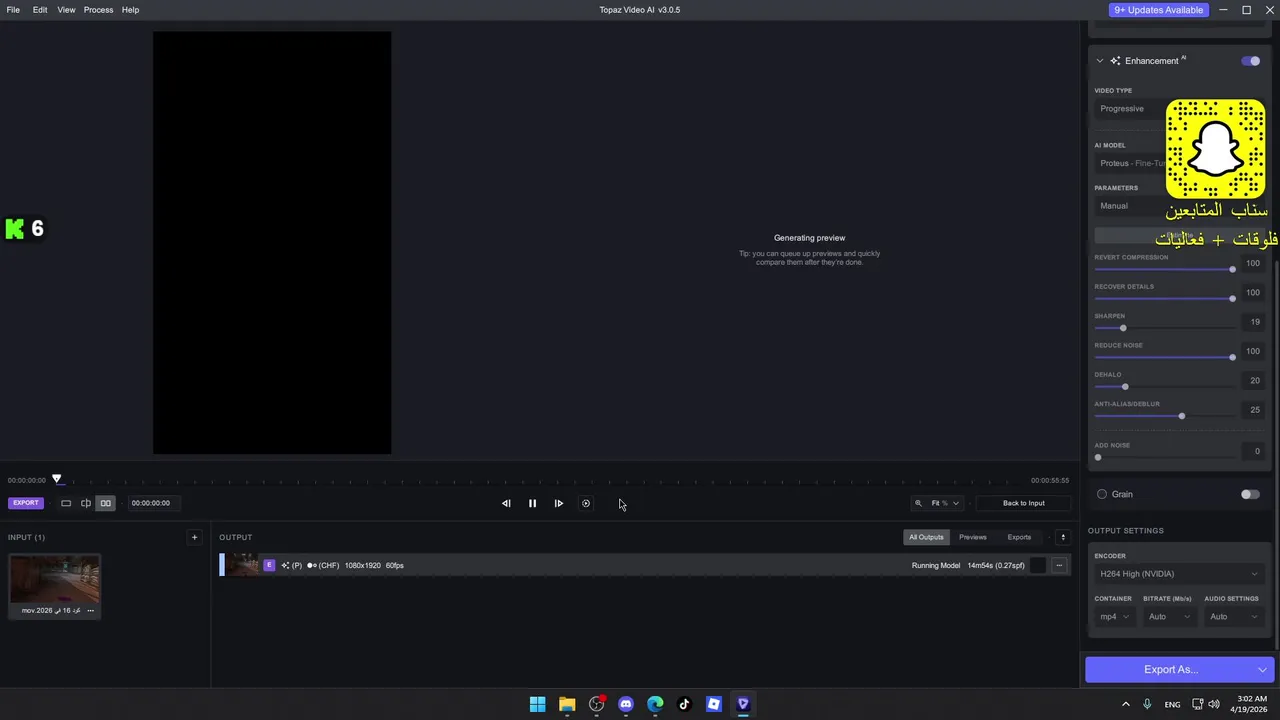
Task: Open volume control in system tray
Action: tap(1214, 704)
